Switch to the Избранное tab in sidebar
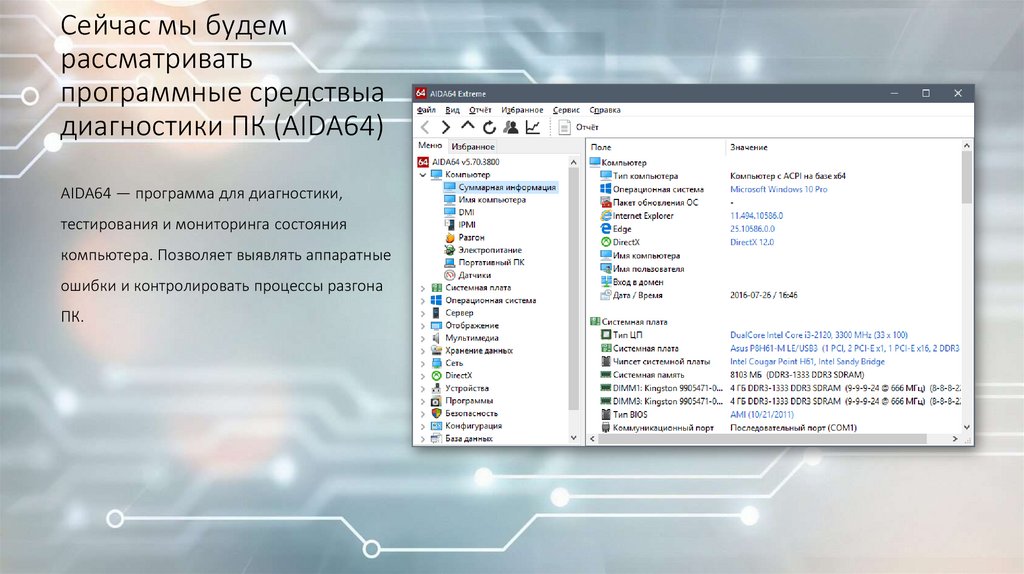Image resolution: width=1024 pixels, height=574 pixels. (x=473, y=147)
